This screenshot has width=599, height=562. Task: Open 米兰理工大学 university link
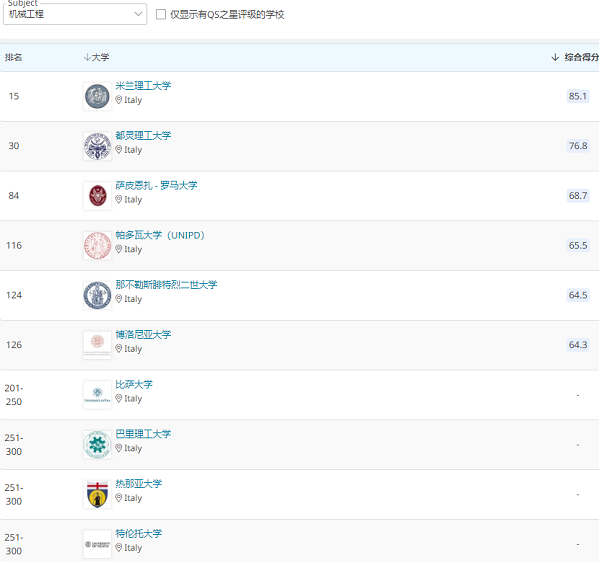pyautogui.click(x=143, y=86)
